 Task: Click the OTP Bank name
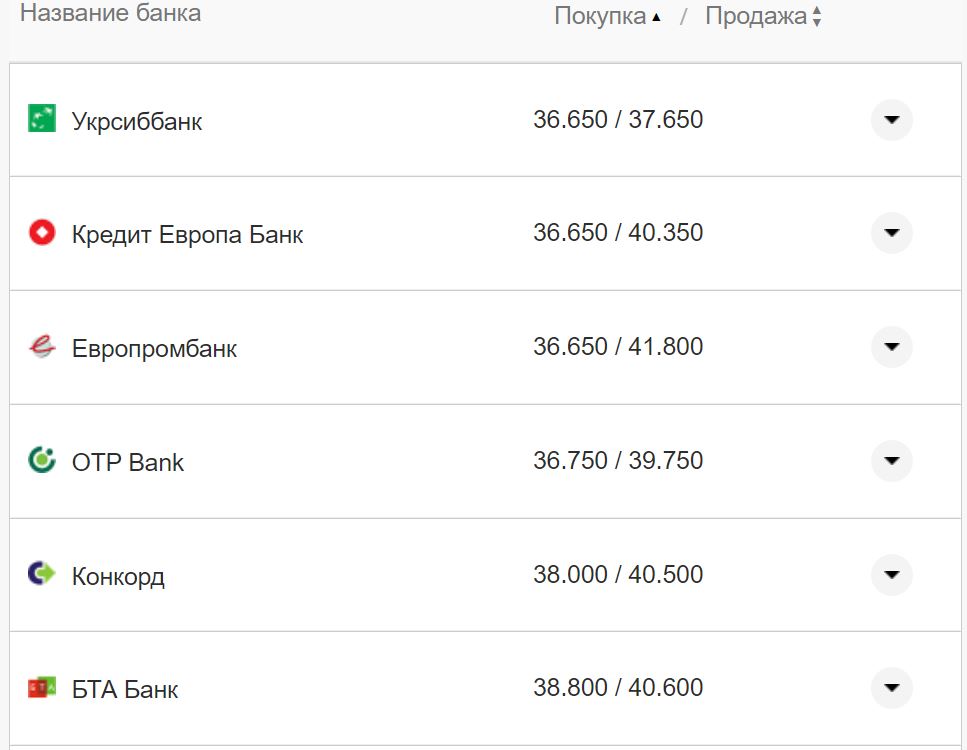(128, 462)
